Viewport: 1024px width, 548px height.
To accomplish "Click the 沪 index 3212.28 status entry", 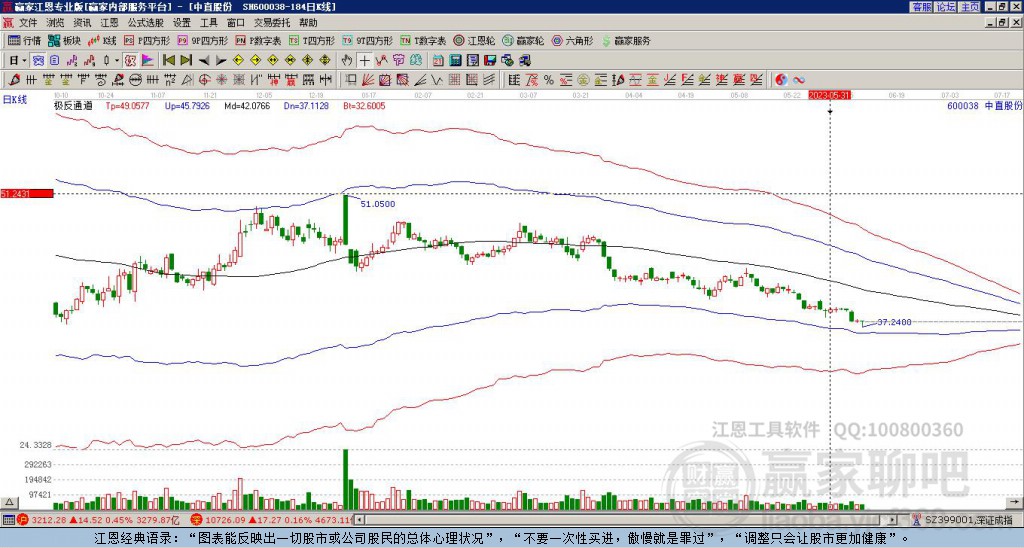I will pos(99,520).
